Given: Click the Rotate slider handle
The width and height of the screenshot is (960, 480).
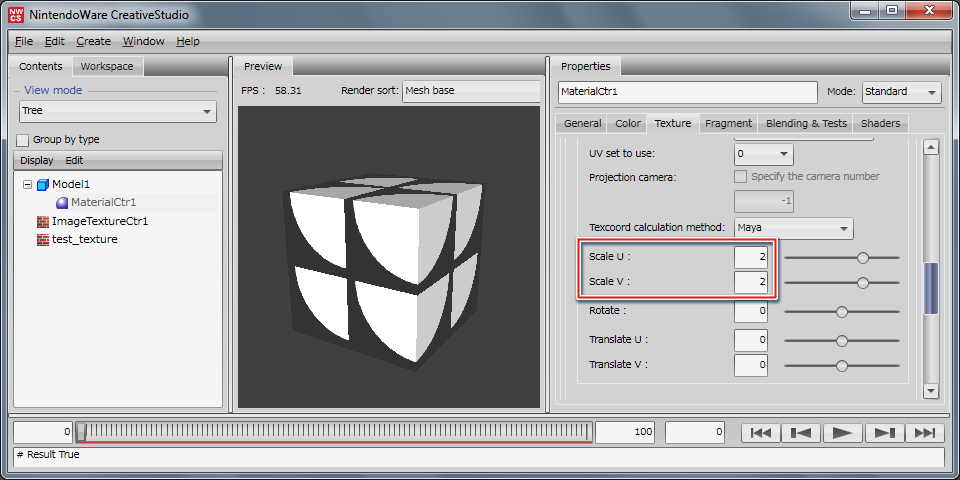Looking at the screenshot, I should click(842, 312).
